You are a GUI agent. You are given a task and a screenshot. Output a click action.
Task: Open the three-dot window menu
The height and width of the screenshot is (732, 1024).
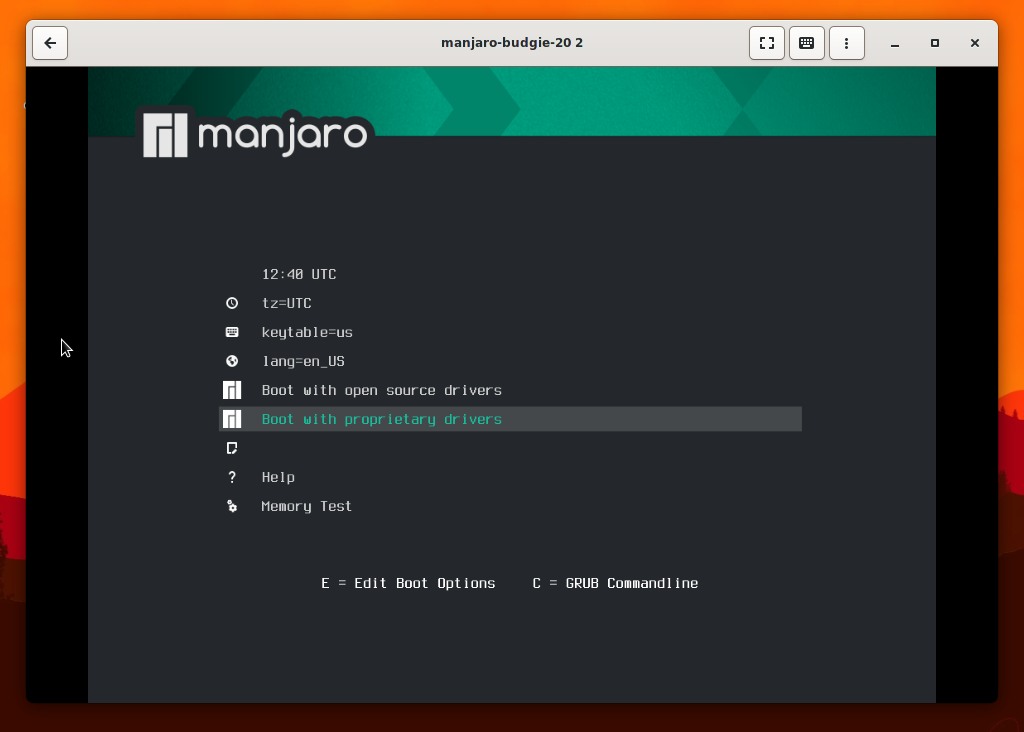tap(847, 43)
